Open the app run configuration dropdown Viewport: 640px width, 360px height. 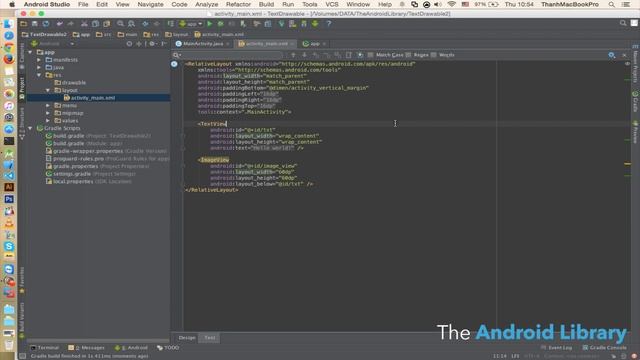pos(191,24)
